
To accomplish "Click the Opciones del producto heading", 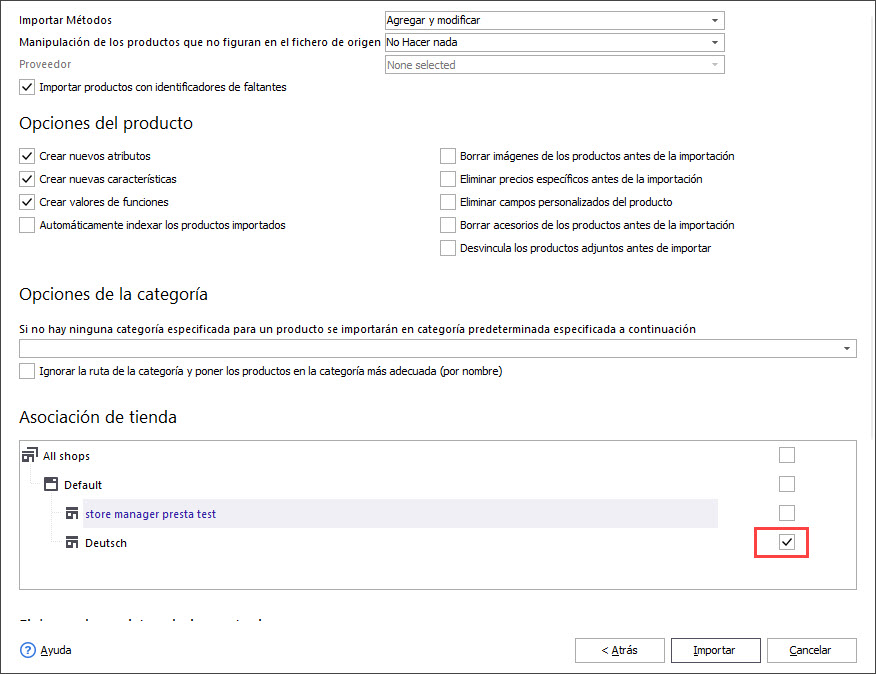I will [x=106, y=124].
